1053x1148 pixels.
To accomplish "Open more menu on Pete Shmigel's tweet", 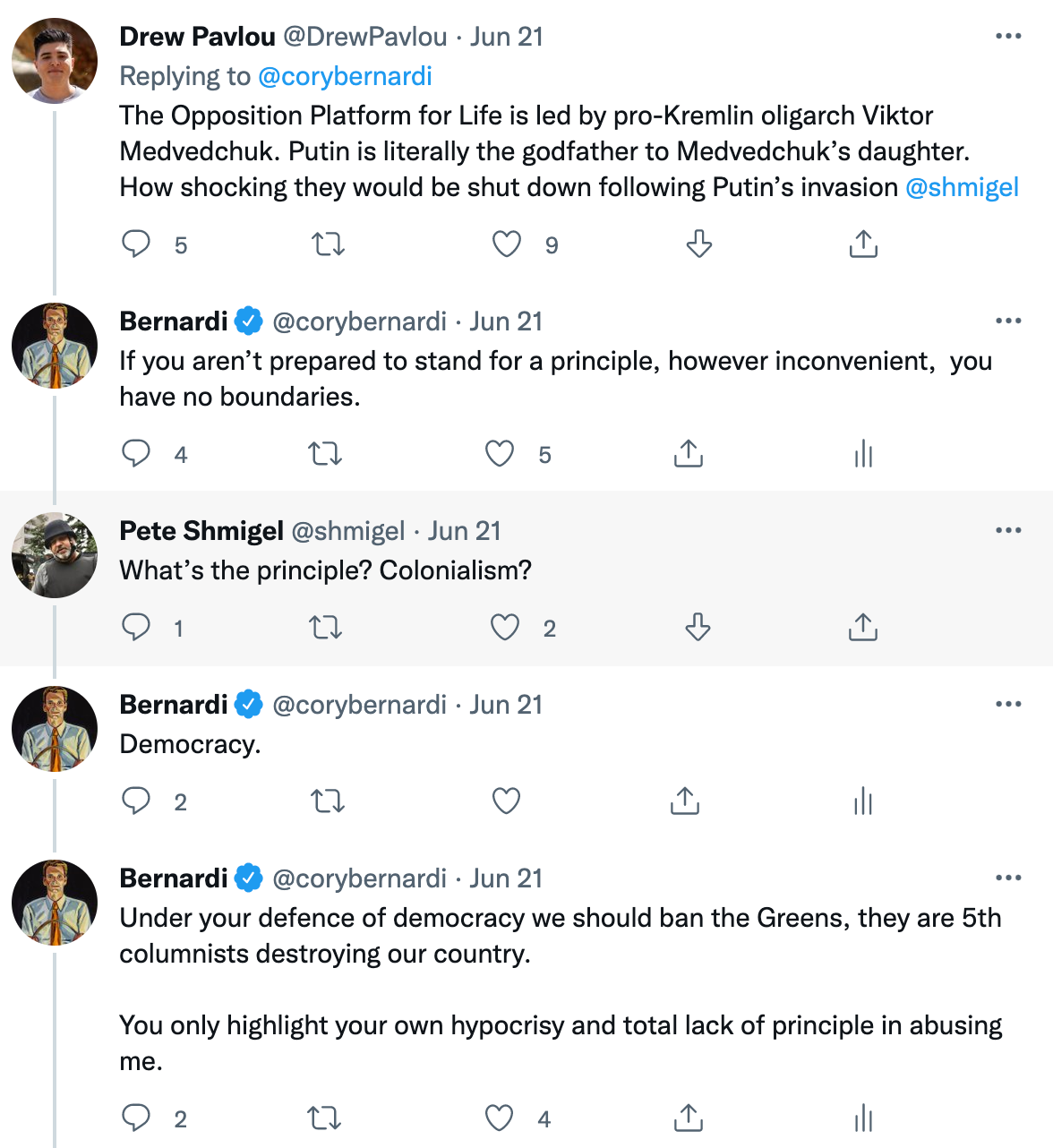I will (x=1008, y=530).
